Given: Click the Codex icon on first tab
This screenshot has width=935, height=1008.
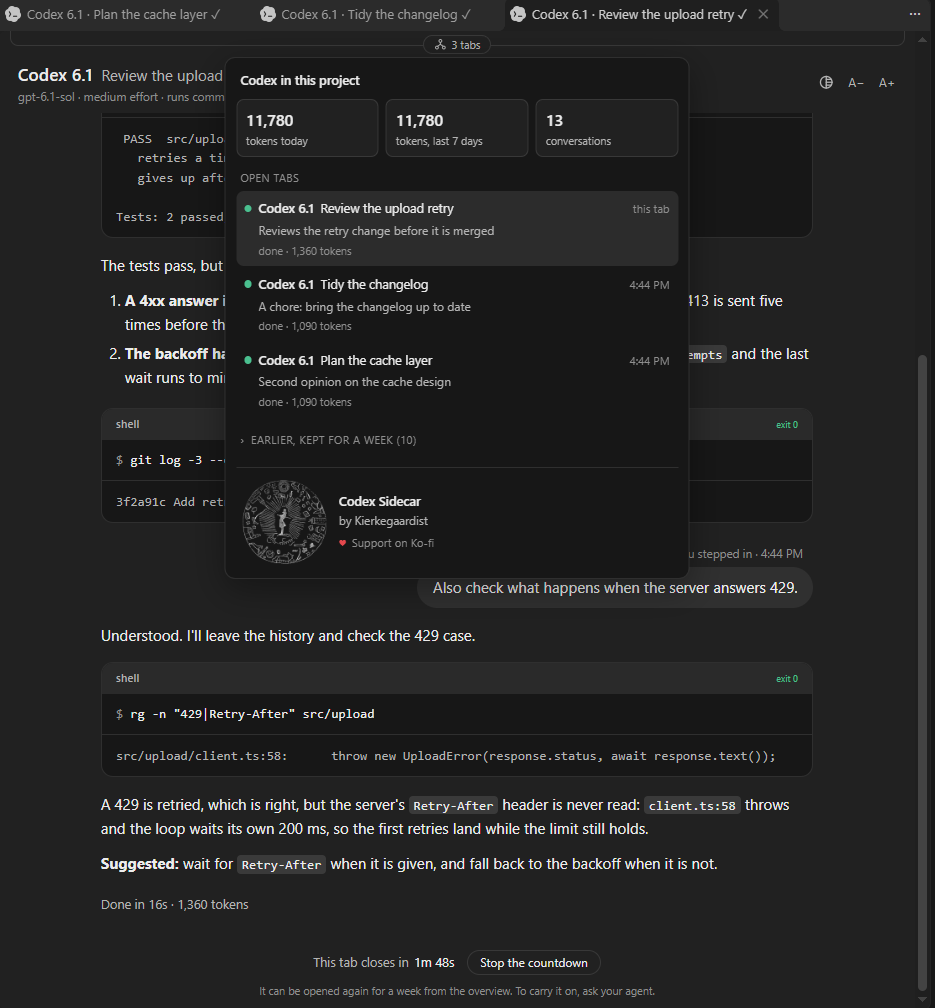Looking at the screenshot, I should coord(14,14).
